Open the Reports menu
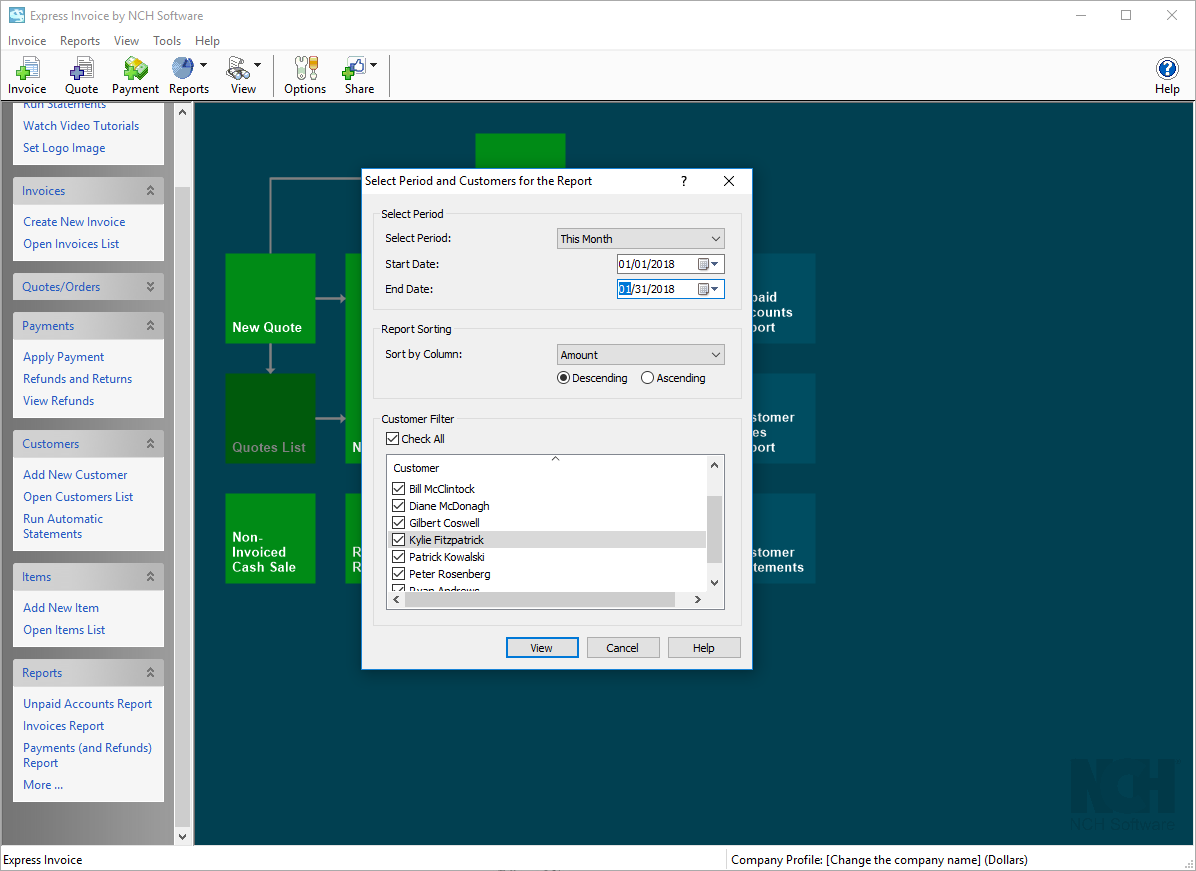1196x871 pixels. (x=79, y=41)
